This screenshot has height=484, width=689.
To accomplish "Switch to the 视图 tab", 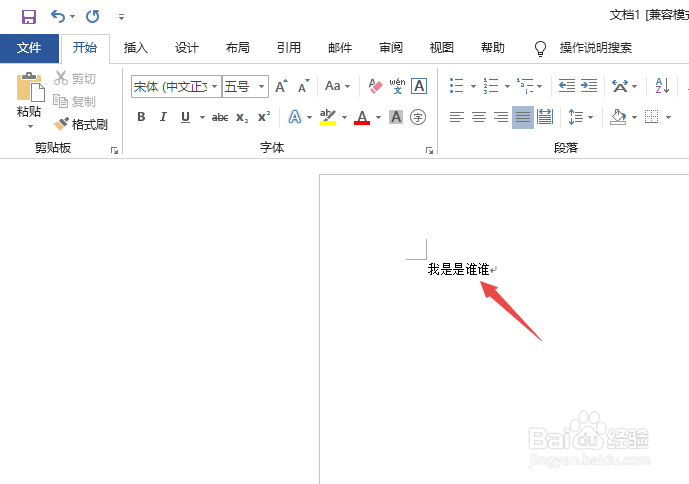I will click(442, 47).
